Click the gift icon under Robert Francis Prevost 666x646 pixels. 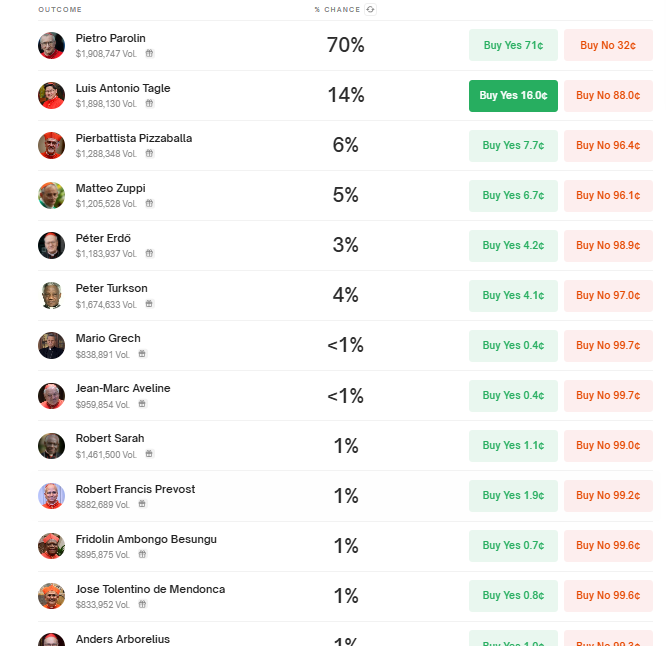pos(142,504)
